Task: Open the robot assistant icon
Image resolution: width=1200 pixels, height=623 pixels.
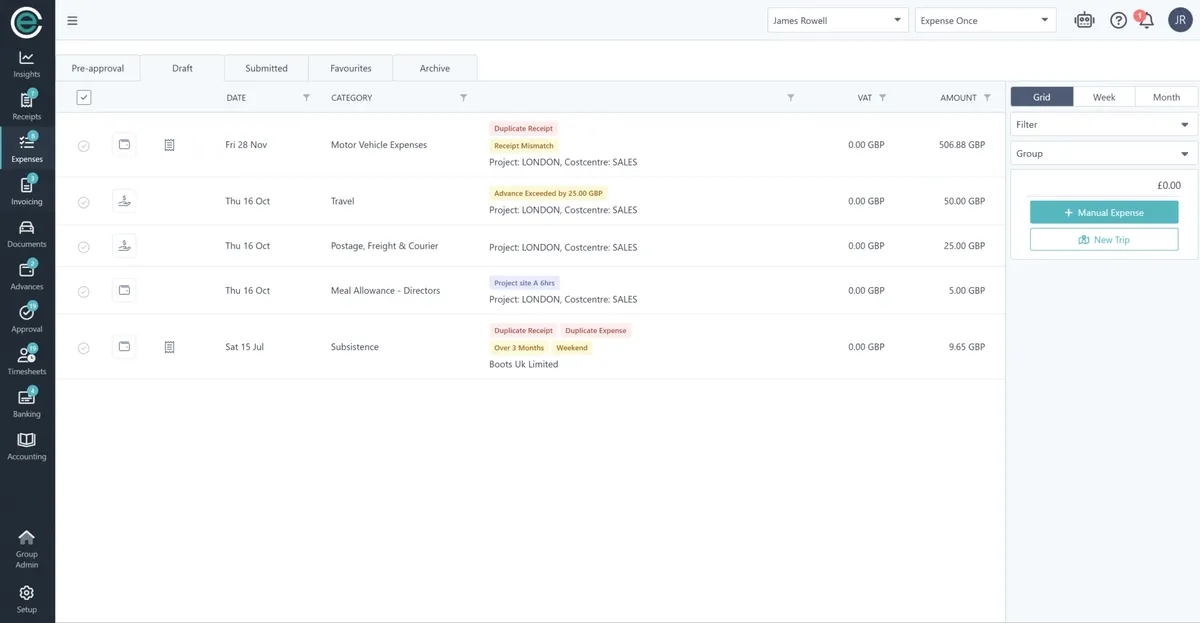Action: pyautogui.click(x=1084, y=20)
